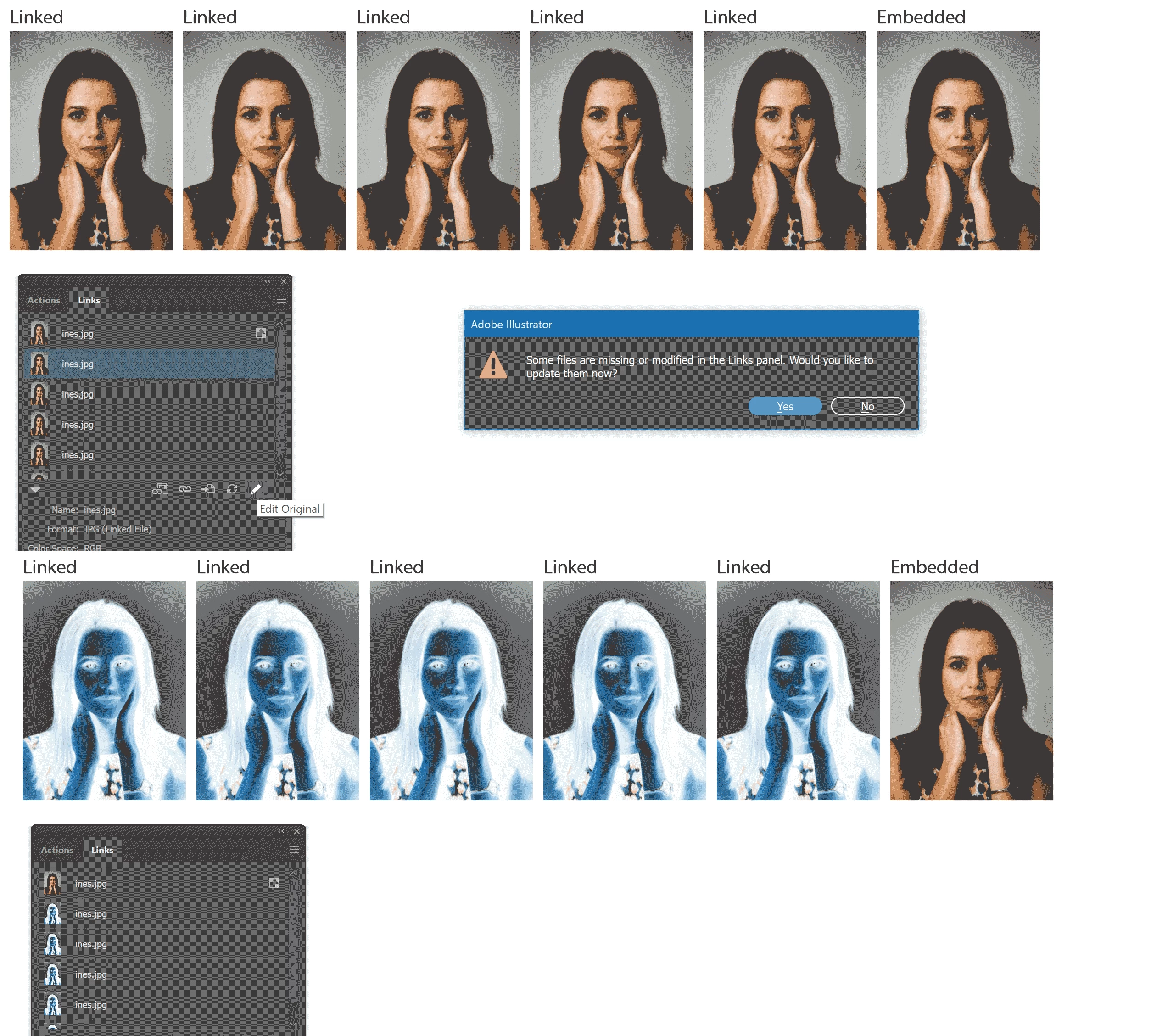Collapse link info disclosure triangle

point(35,489)
